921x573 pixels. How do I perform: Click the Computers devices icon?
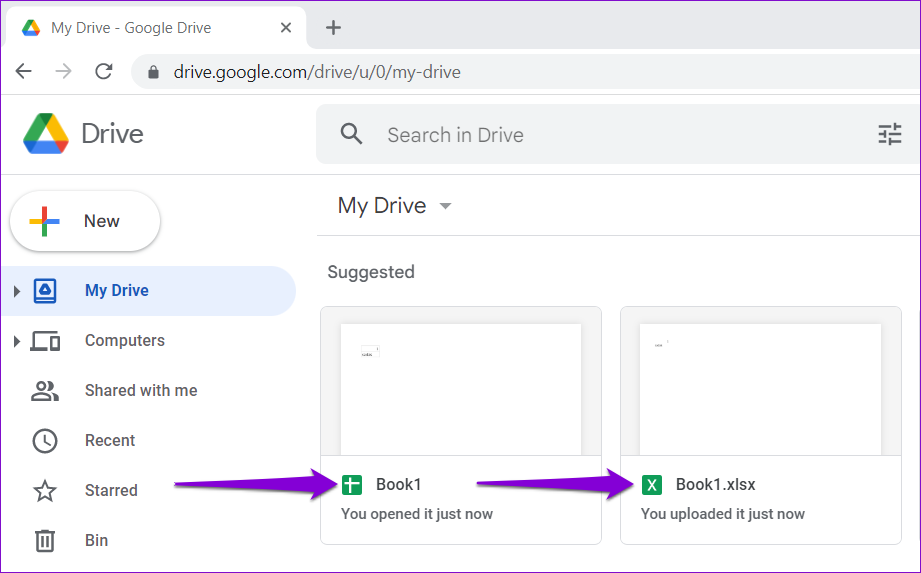click(x=45, y=341)
